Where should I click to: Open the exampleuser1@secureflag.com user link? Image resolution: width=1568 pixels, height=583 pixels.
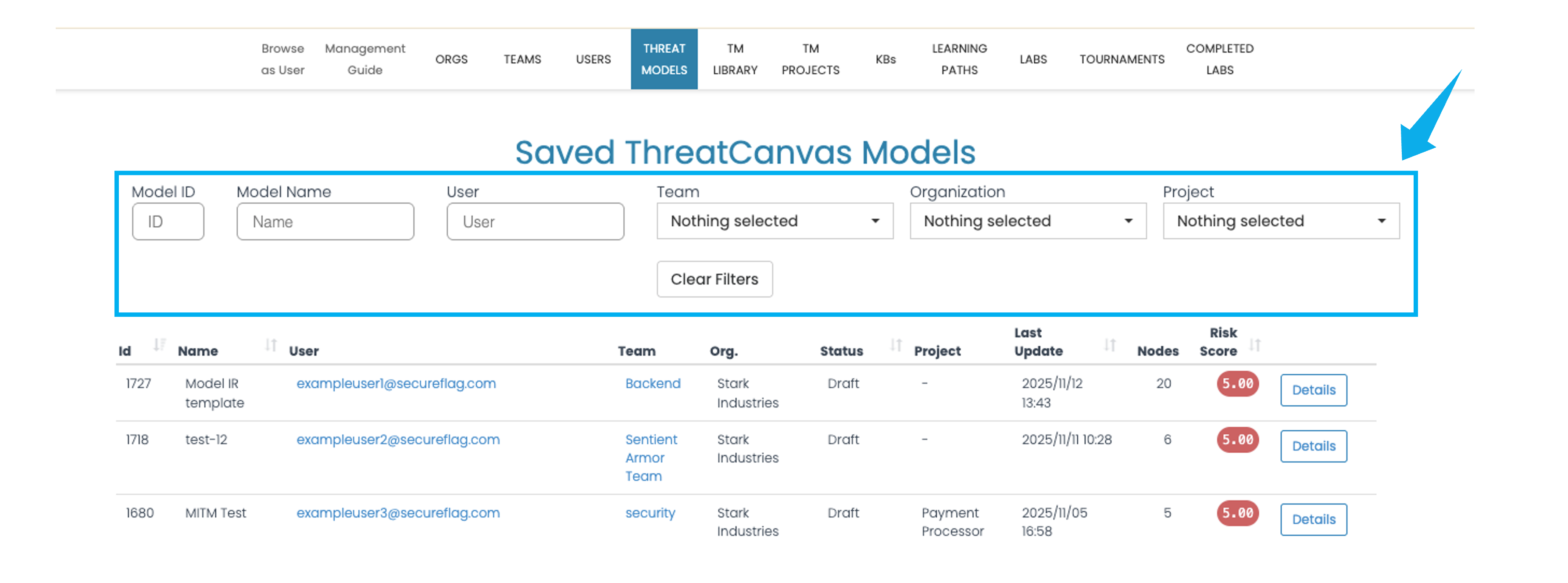point(396,384)
